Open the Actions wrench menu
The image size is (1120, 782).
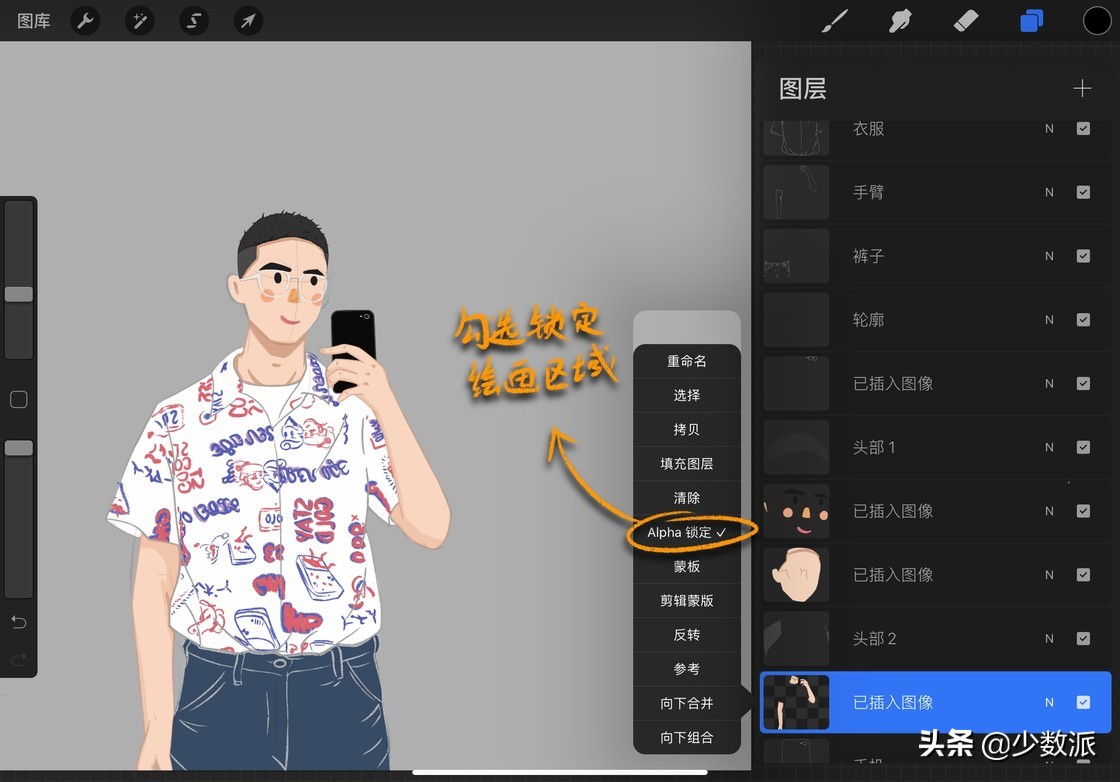coord(85,20)
